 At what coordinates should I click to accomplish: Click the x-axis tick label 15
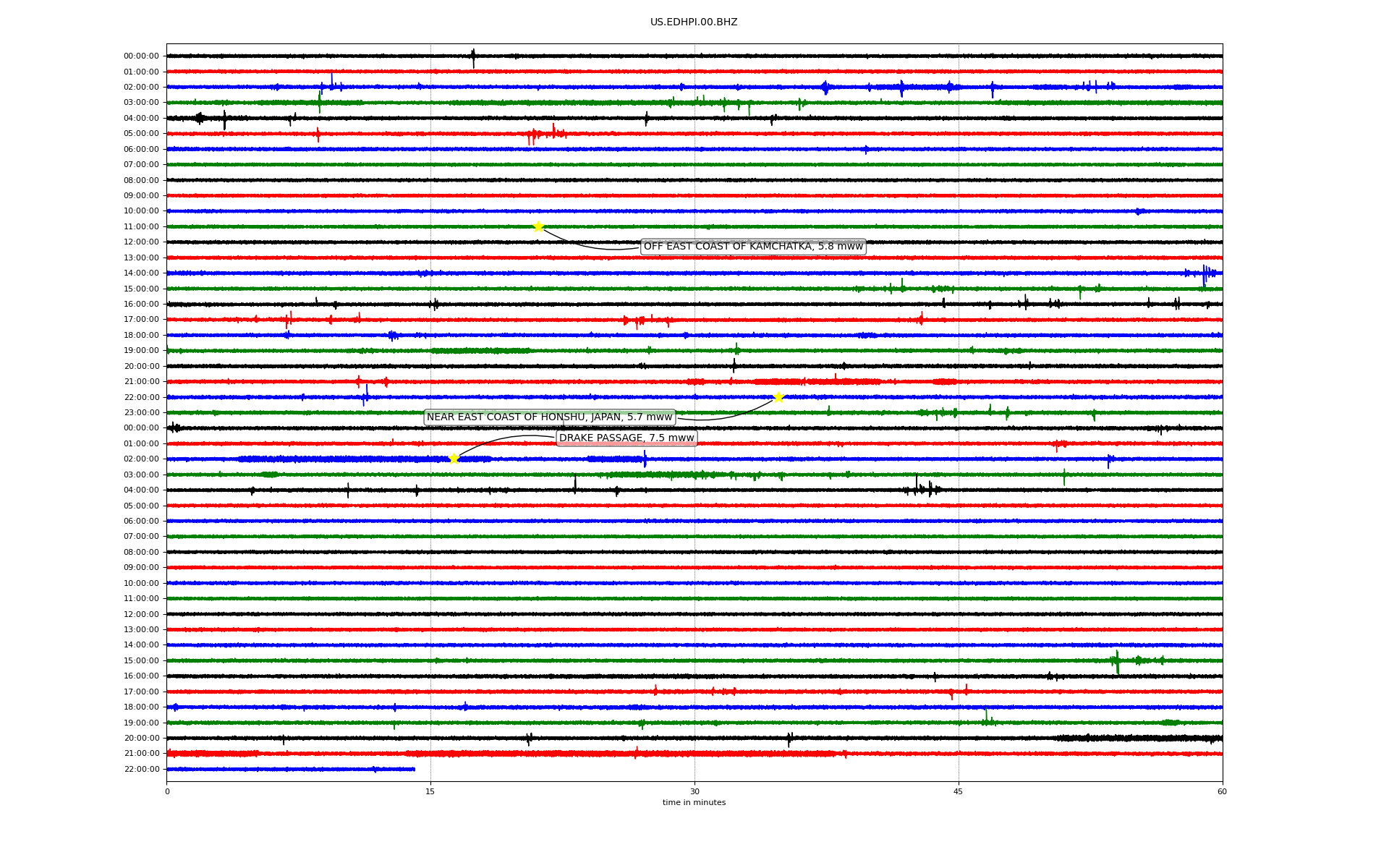[x=430, y=791]
